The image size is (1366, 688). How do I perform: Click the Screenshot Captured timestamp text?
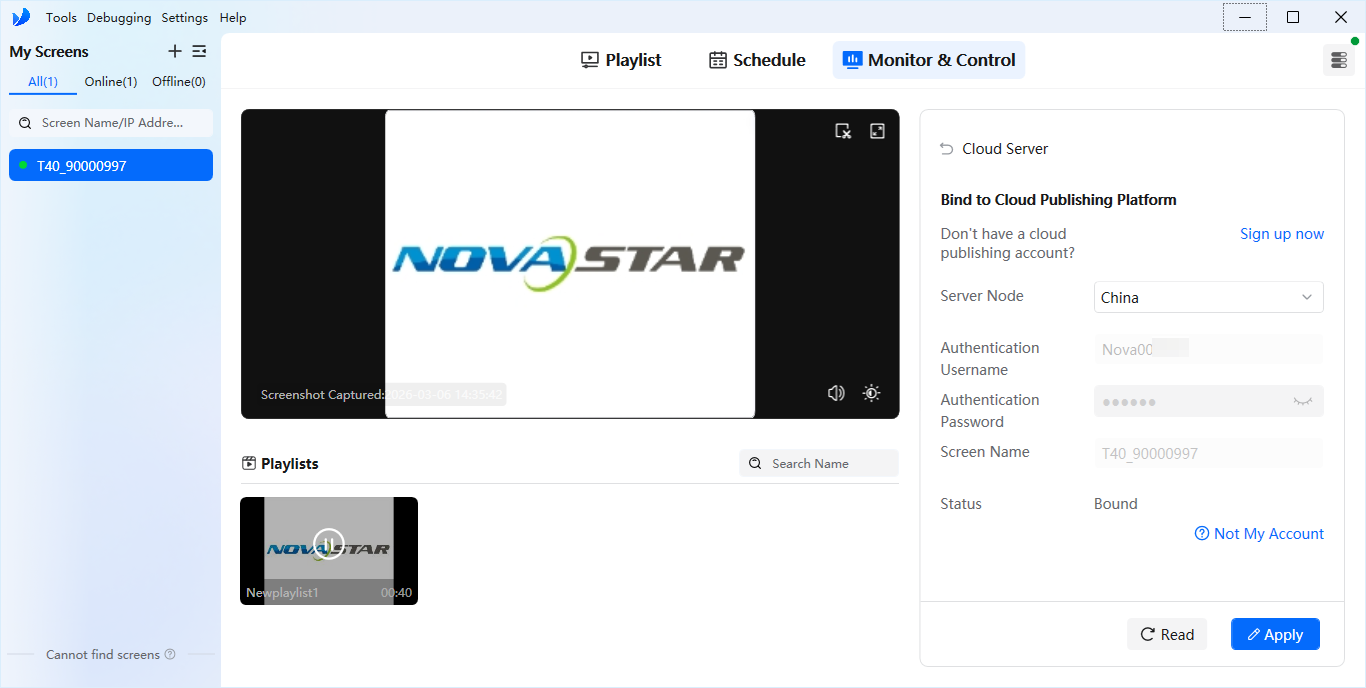[383, 395]
